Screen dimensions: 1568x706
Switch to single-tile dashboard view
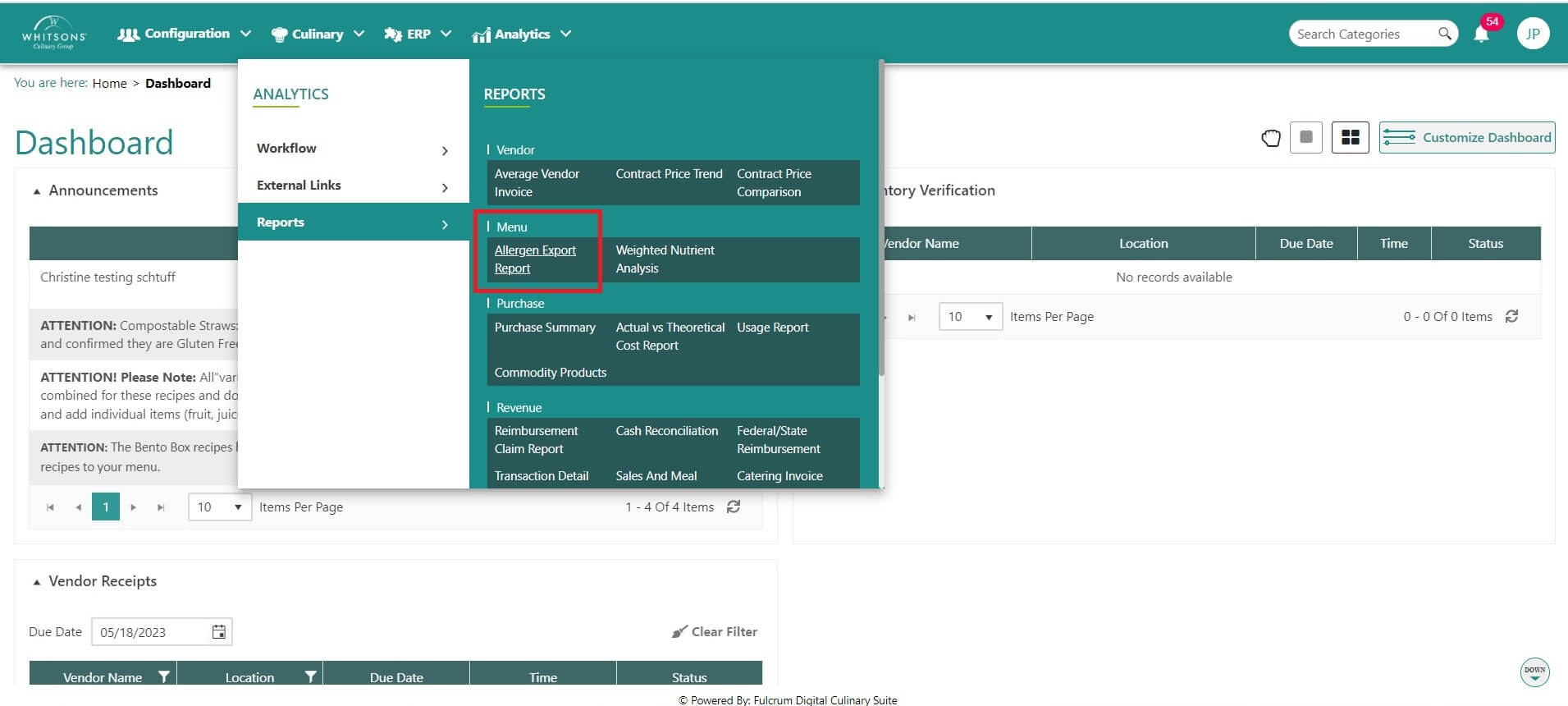1305,138
